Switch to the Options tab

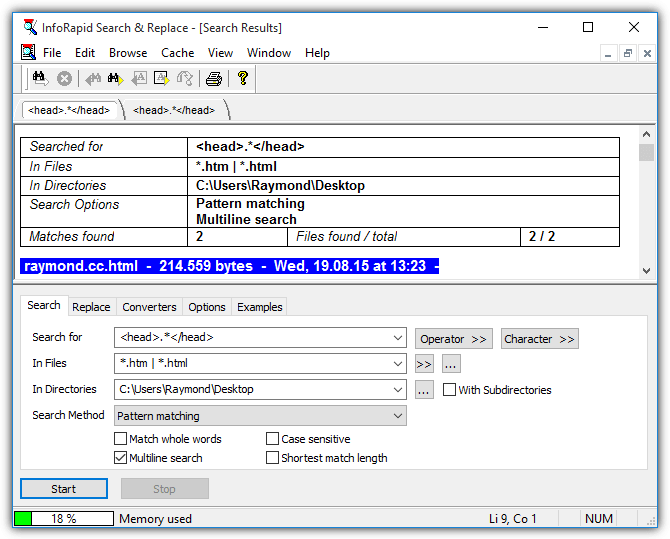207,307
